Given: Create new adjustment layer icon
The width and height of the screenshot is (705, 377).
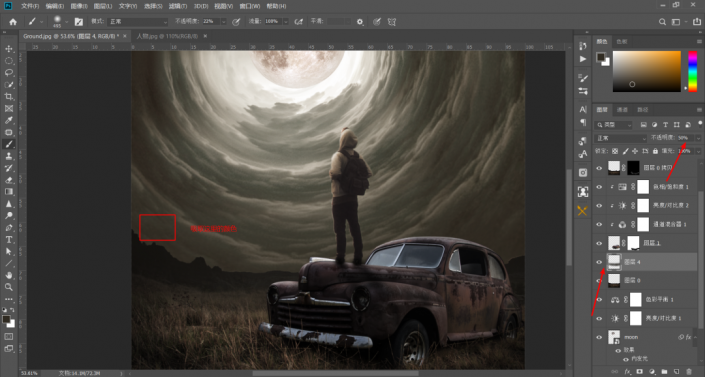Looking at the screenshot, I should coord(652,372).
